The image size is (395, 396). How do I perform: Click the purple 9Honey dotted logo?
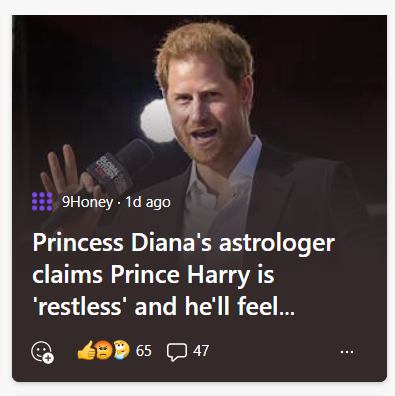pyautogui.click(x=42, y=202)
